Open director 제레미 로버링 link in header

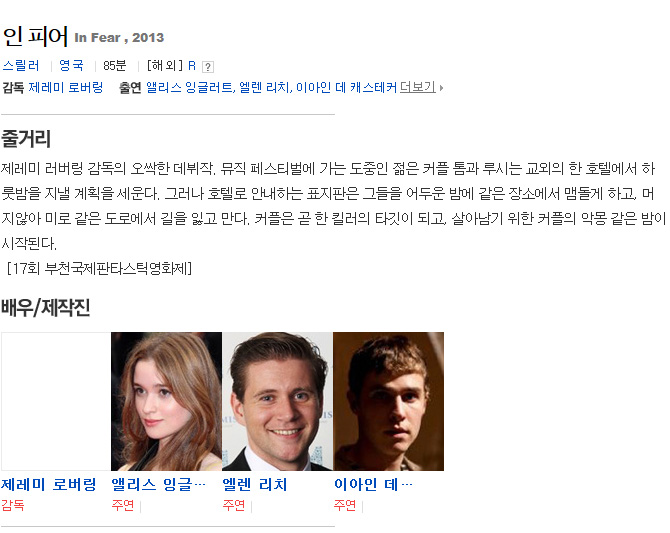[x=65, y=88]
